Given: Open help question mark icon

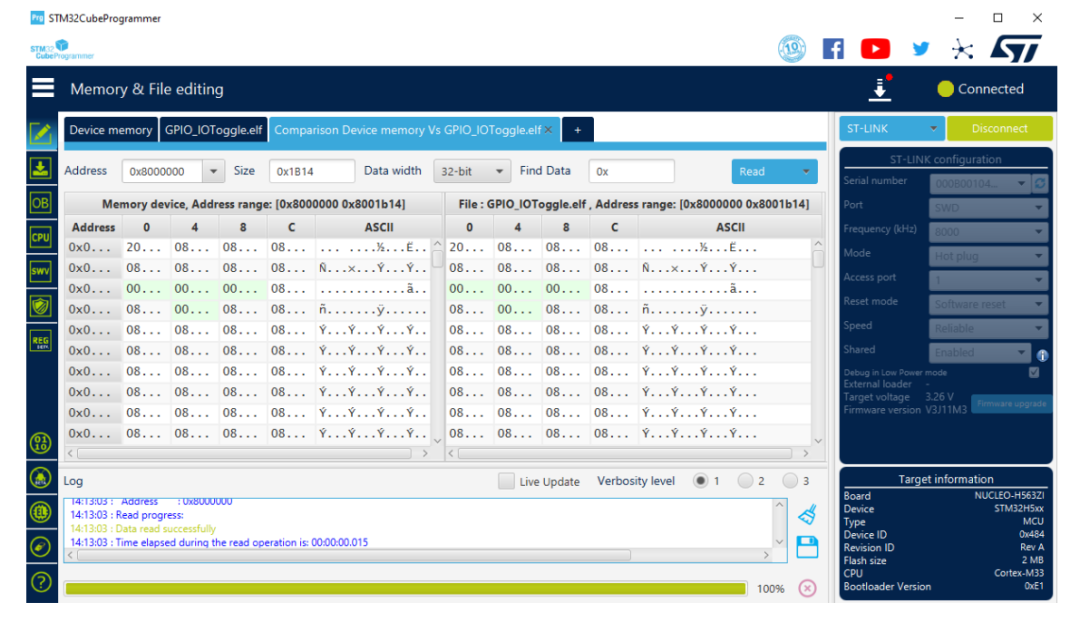Looking at the screenshot, I should point(41,582).
